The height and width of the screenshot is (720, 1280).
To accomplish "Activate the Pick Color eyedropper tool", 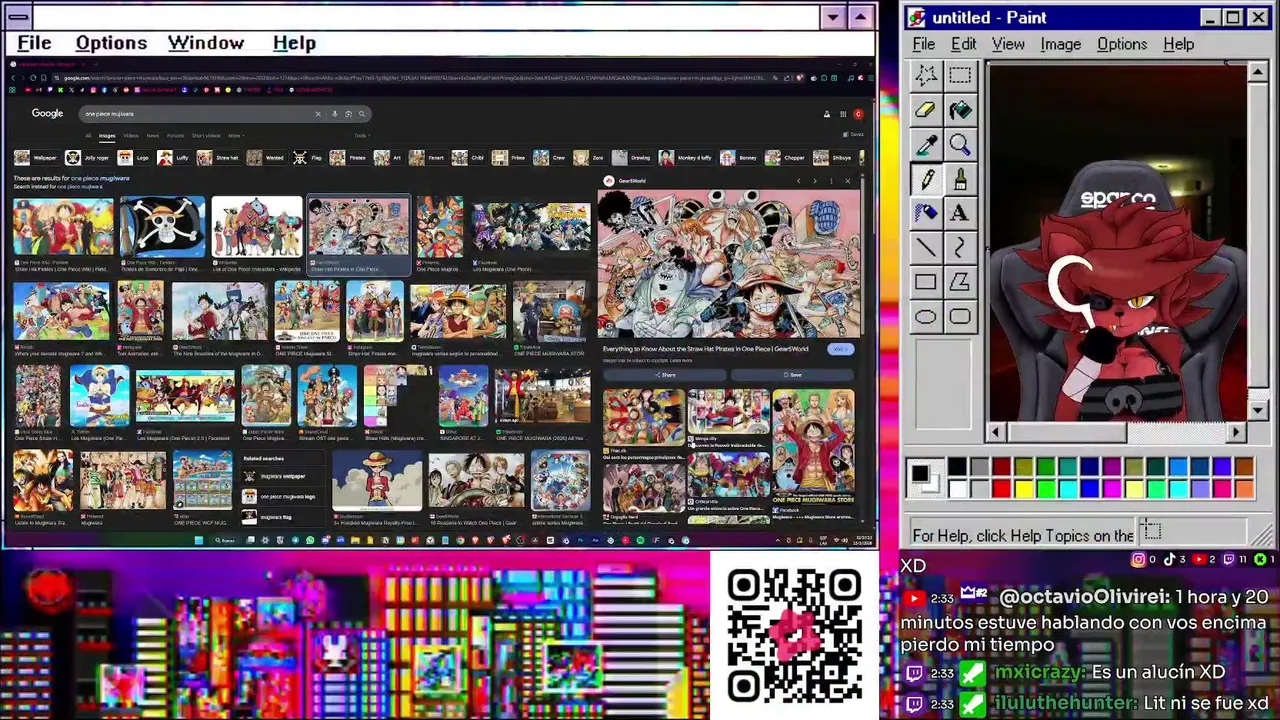I will point(926,146).
